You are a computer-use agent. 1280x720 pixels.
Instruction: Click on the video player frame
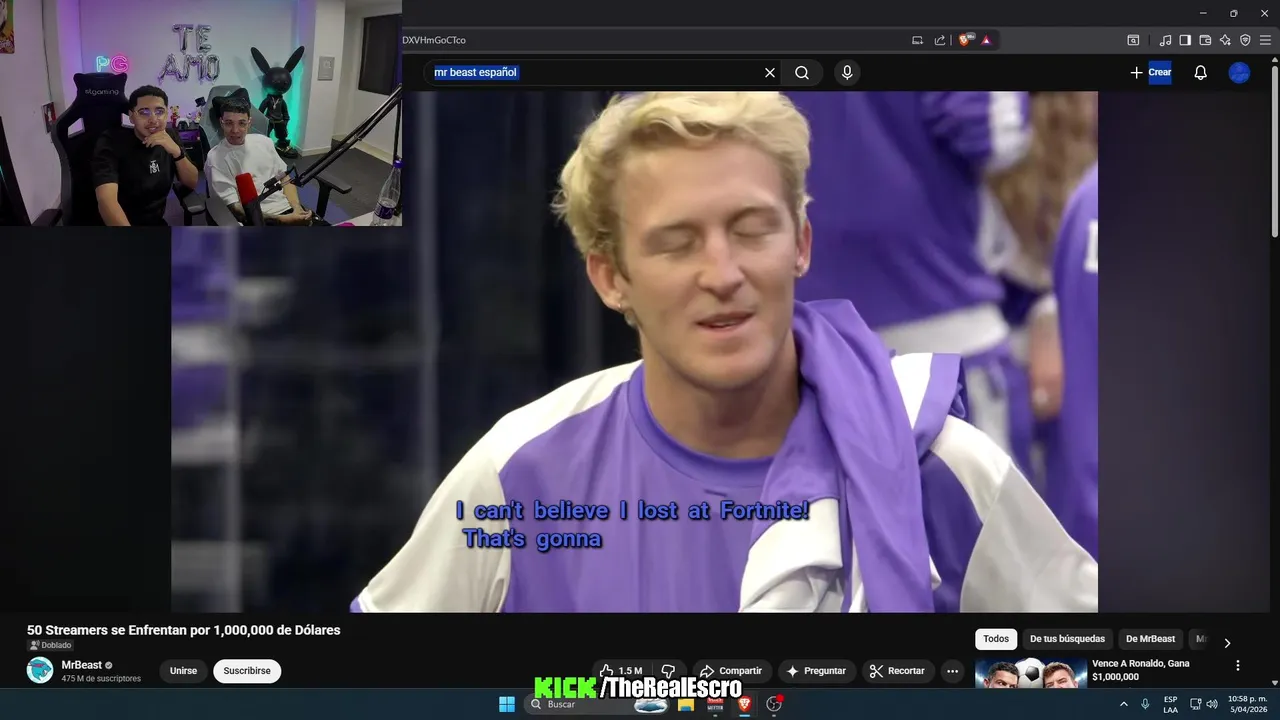pyautogui.click(x=634, y=352)
